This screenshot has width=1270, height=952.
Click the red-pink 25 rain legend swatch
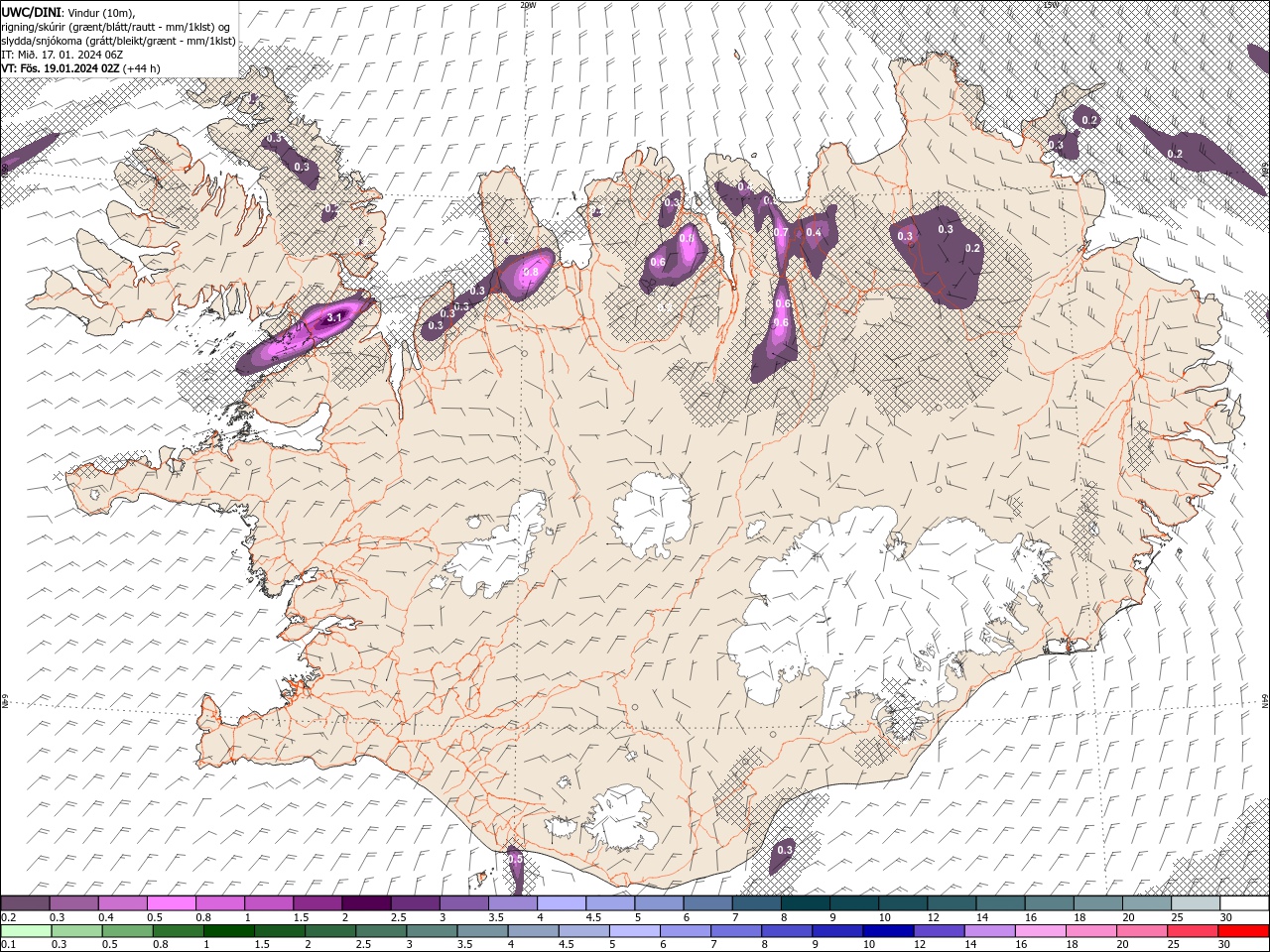[1193, 931]
